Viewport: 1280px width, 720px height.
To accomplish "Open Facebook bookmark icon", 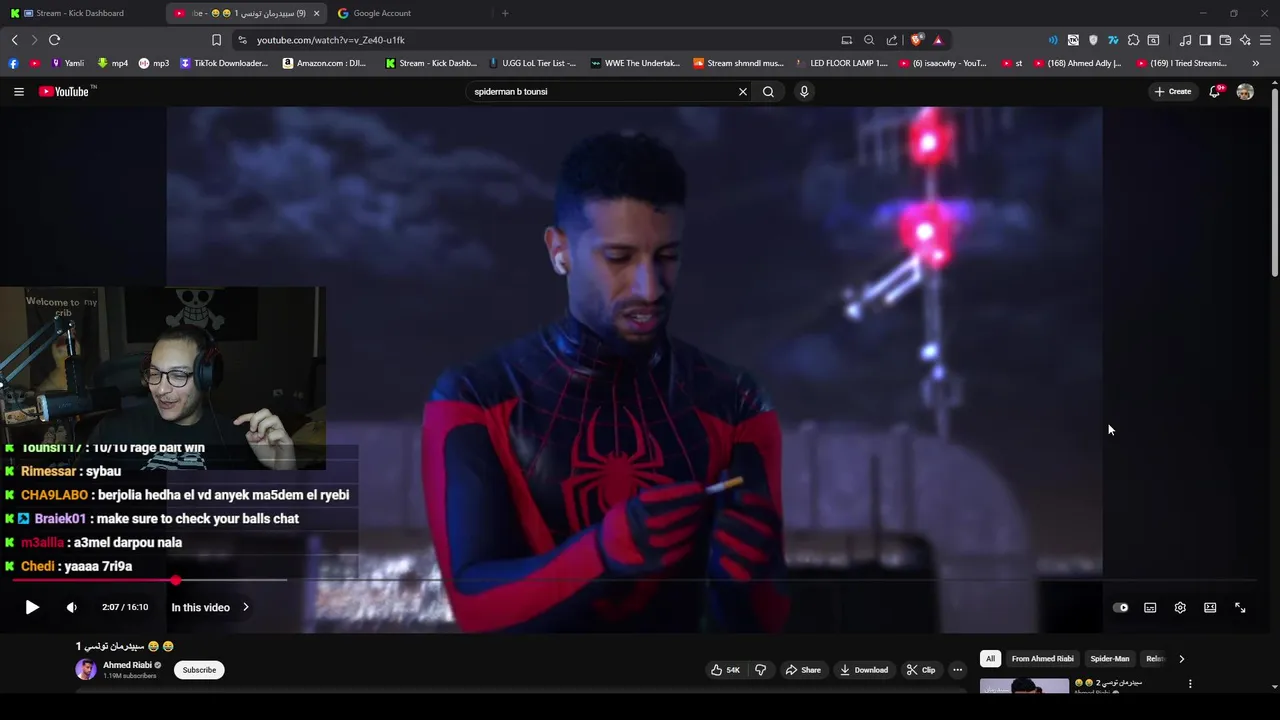I will pos(13,63).
